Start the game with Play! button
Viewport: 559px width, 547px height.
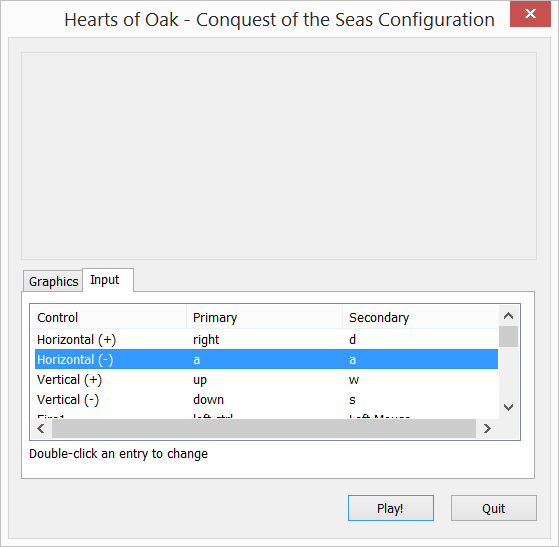tap(391, 508)
